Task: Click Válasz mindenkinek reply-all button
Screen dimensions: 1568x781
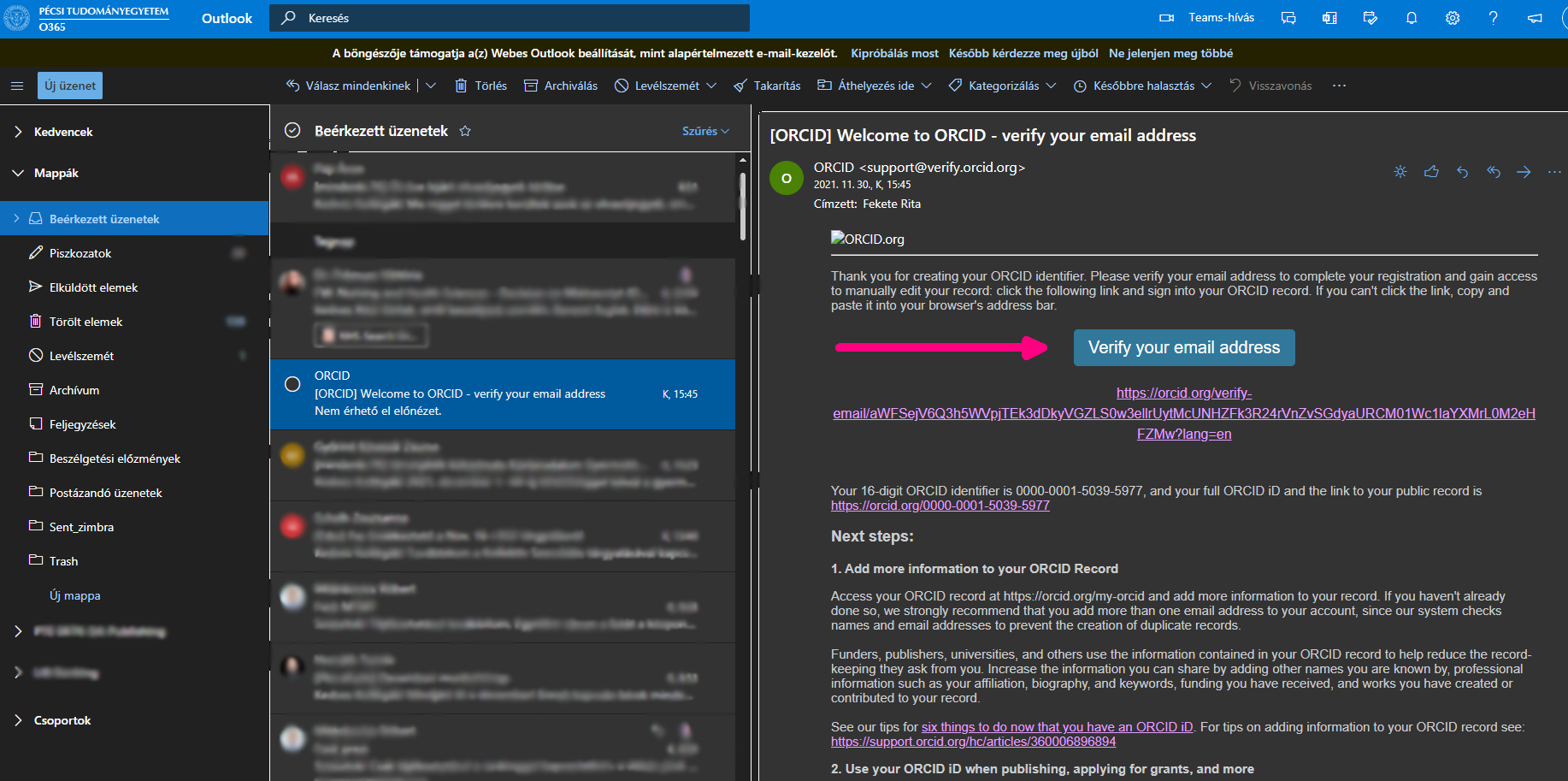Action: 349,86
